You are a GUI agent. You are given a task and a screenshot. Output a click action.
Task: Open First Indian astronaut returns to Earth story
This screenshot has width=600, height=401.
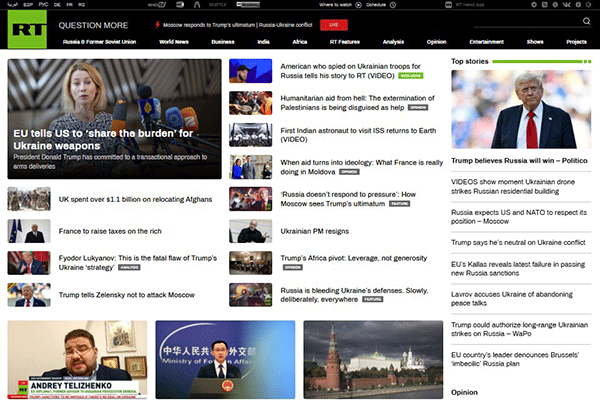click(358, 135)
